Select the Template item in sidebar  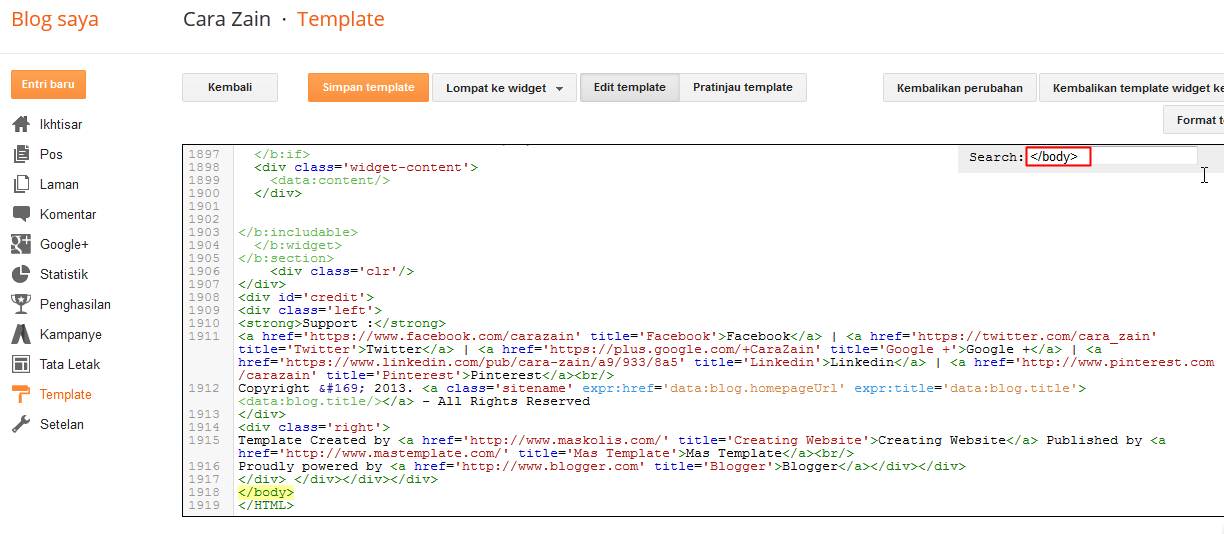tap(65, 394)
